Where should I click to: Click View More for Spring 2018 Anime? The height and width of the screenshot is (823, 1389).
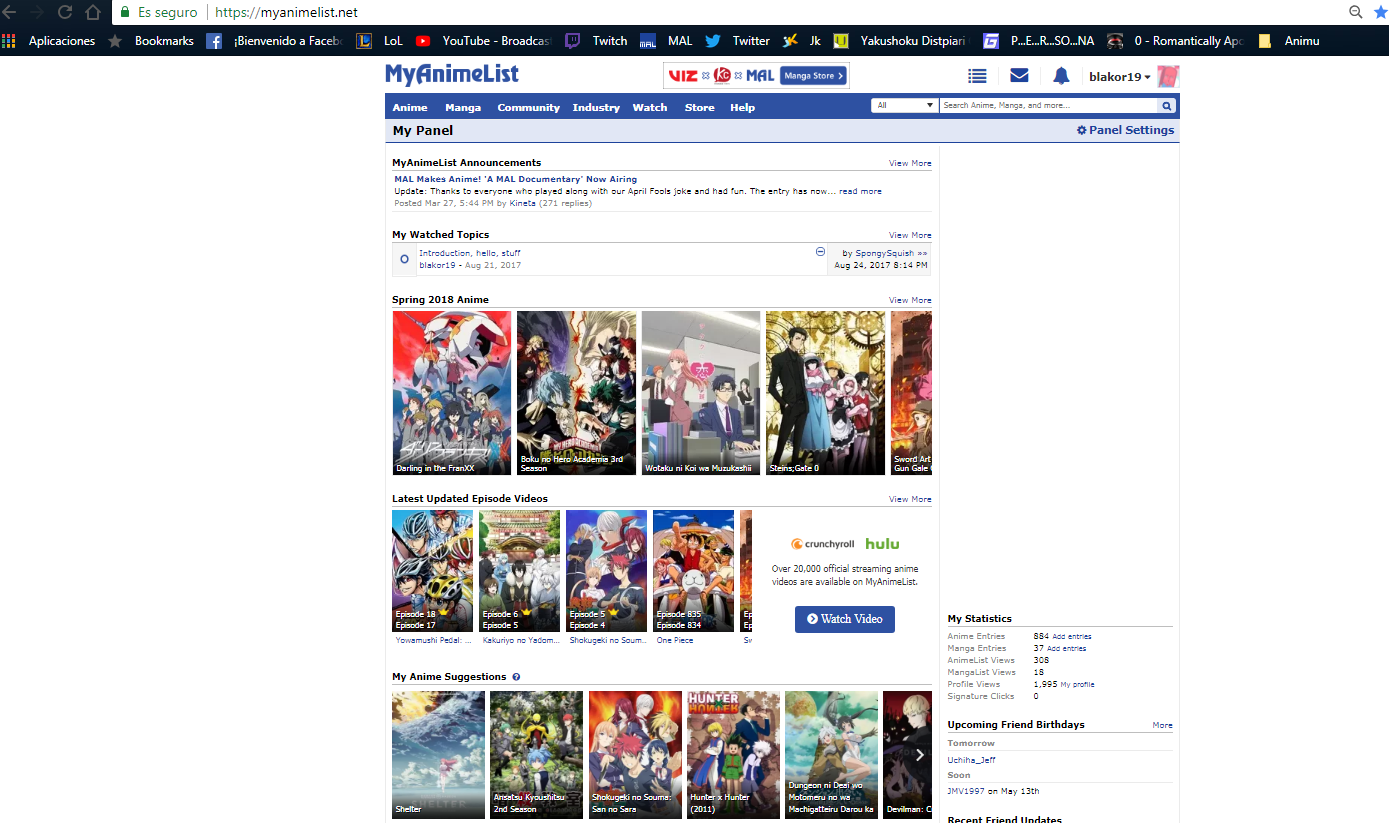[910, 300]
